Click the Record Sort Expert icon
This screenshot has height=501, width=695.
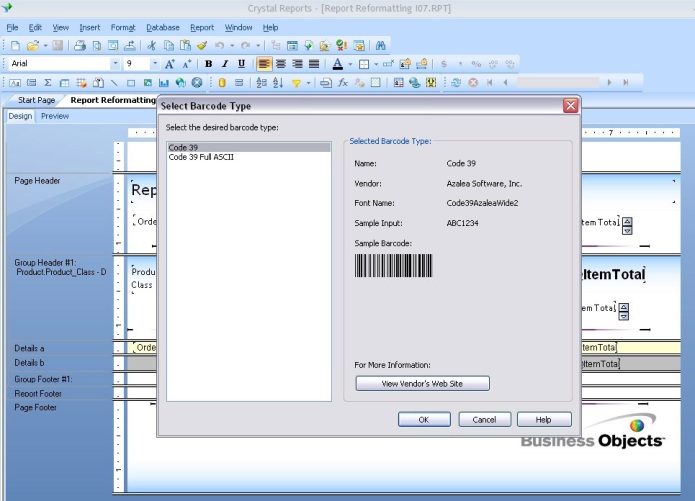point(278,83)
